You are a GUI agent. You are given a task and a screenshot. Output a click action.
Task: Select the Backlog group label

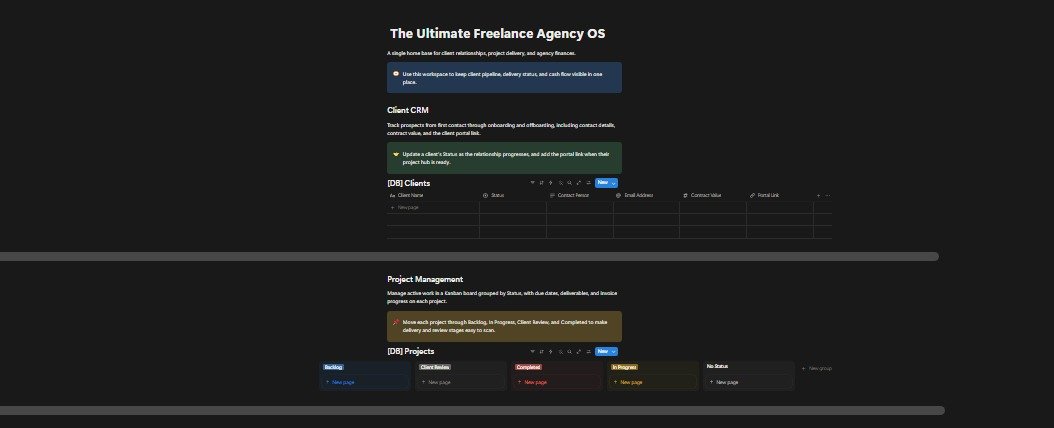333,368
